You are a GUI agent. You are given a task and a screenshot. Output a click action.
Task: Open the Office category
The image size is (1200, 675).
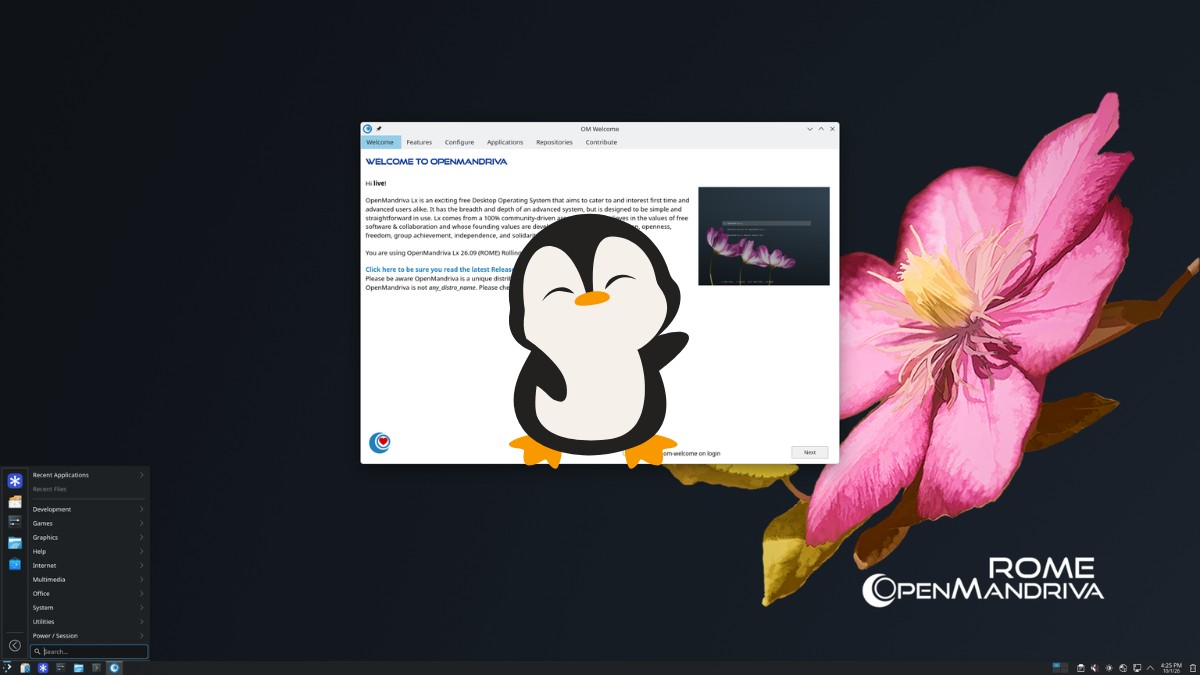[x=88, y=593]
